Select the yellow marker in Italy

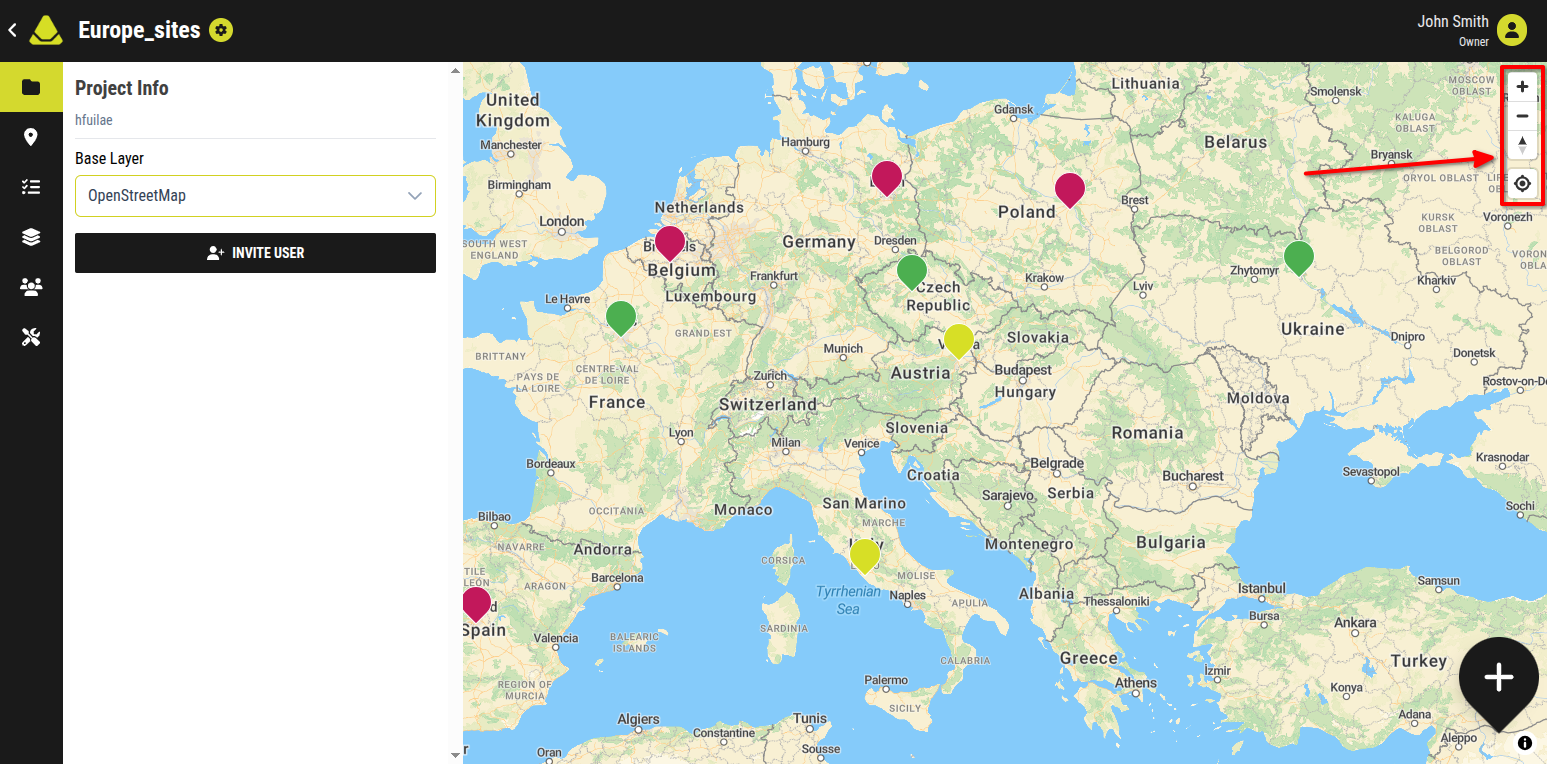(x=865, y=556)
